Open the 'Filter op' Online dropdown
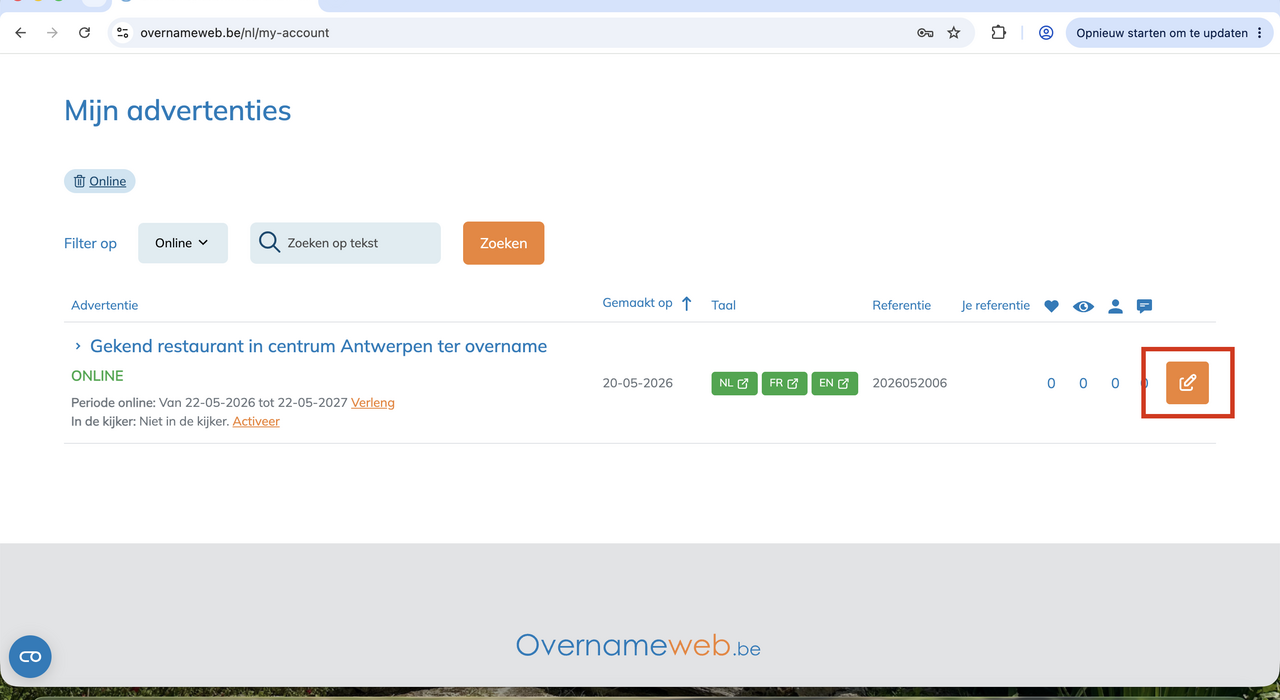The image size is (1280, 700). point(183,243)
